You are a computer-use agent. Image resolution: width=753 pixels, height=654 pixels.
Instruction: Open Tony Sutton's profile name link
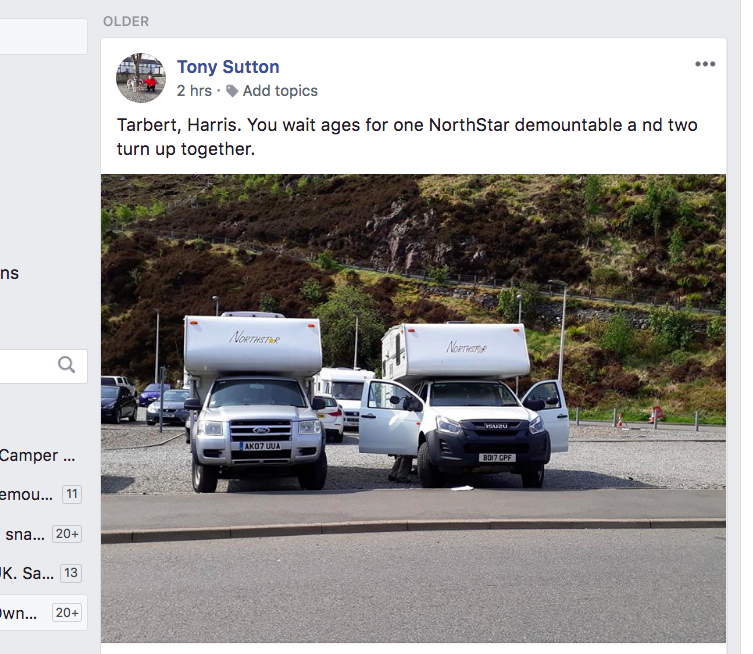228,67
